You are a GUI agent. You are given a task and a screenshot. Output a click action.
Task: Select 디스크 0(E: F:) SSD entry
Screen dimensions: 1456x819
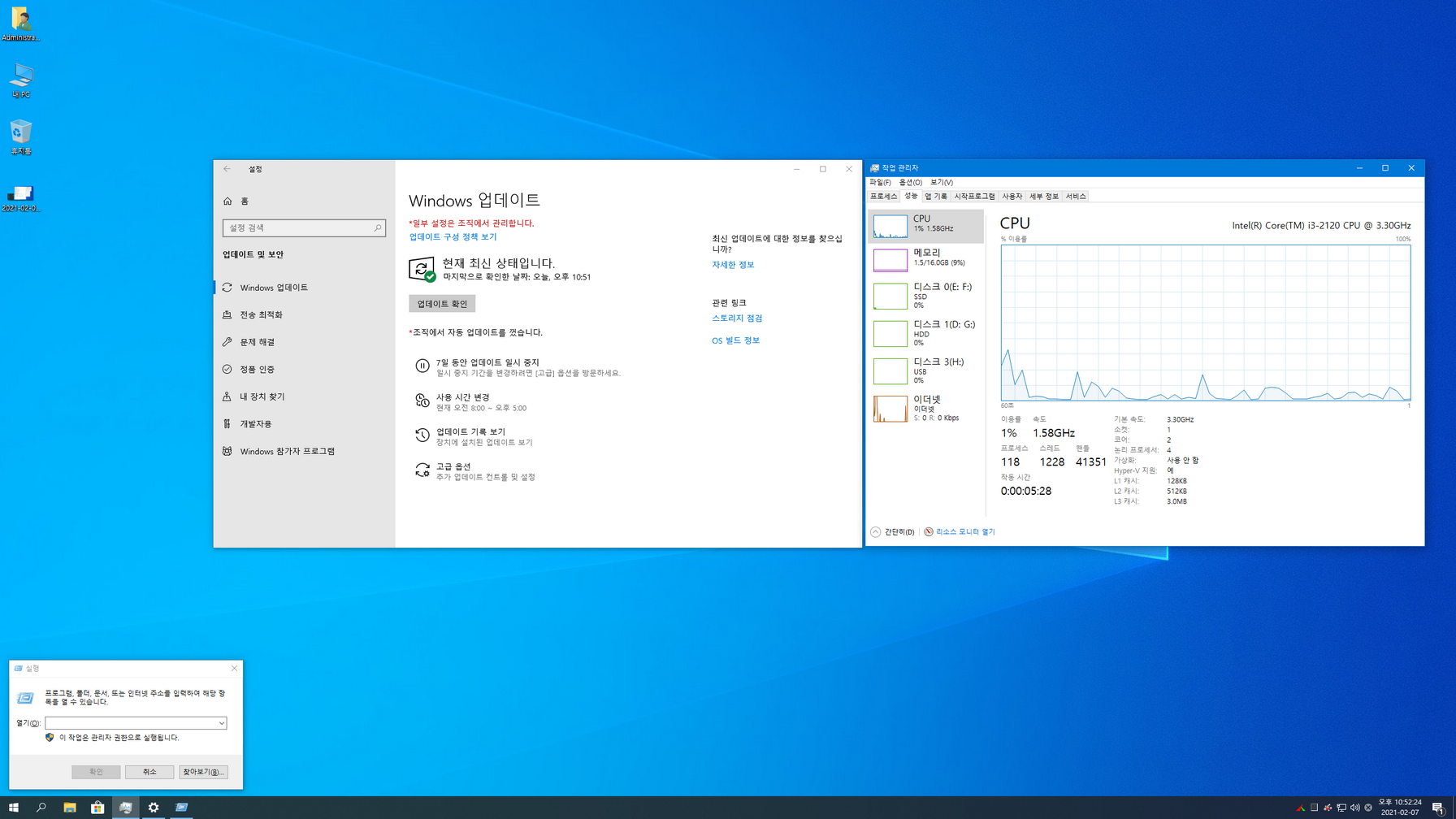925,296
